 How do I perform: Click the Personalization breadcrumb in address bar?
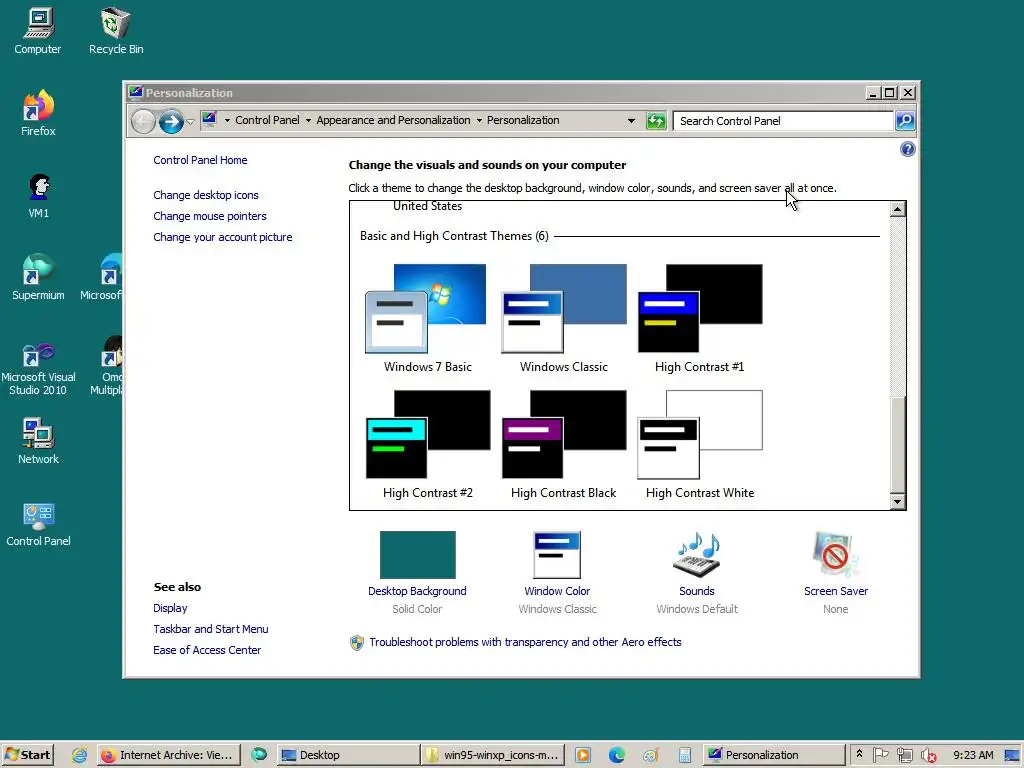(x=523, y=121)
